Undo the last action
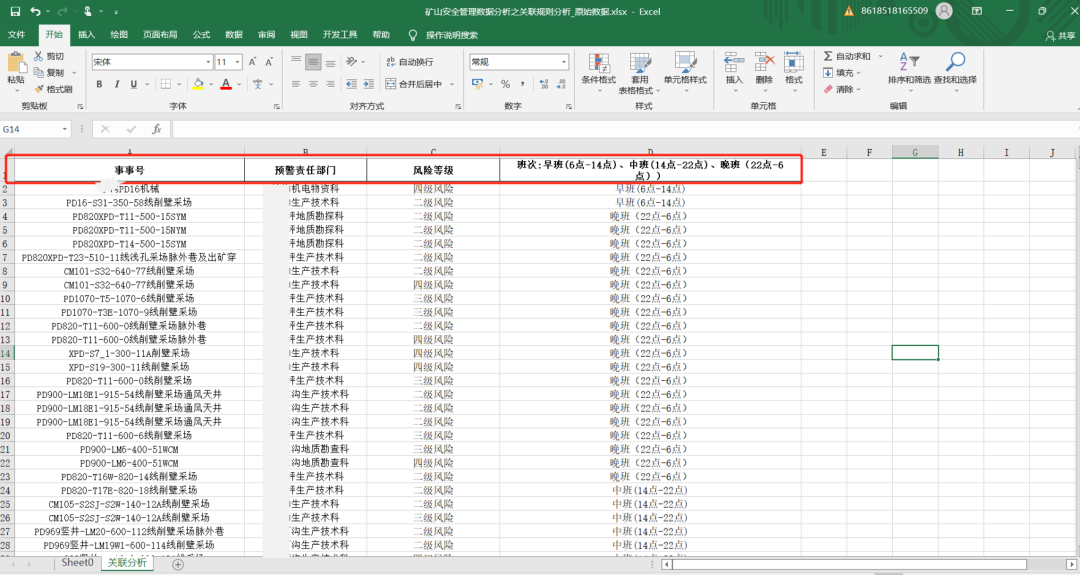The image size is (1080, 575). (35, 11)
